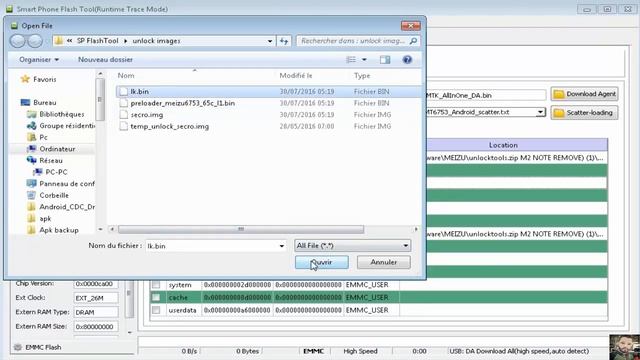The height and width of the screenshot is (360, 640).
Task: Toggle the cache partition checkbox
Action: tap(156, 297)
